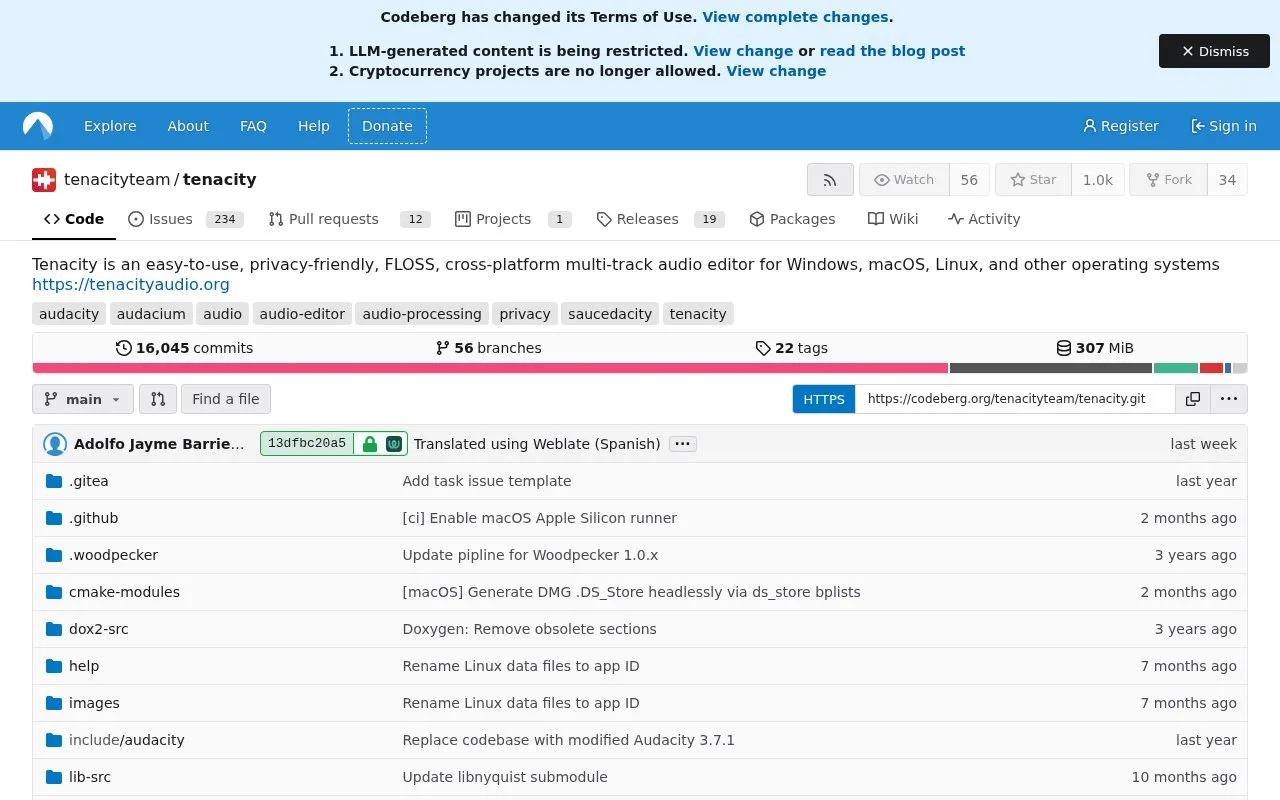
Task: Open the Wiki tab
Action: pos(893,219)
